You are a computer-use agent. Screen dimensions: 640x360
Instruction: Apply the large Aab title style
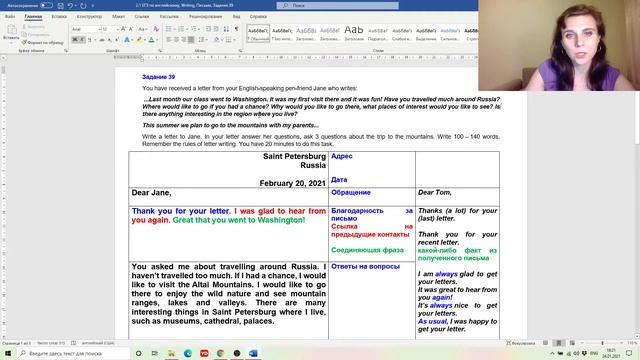coord(354,33)
